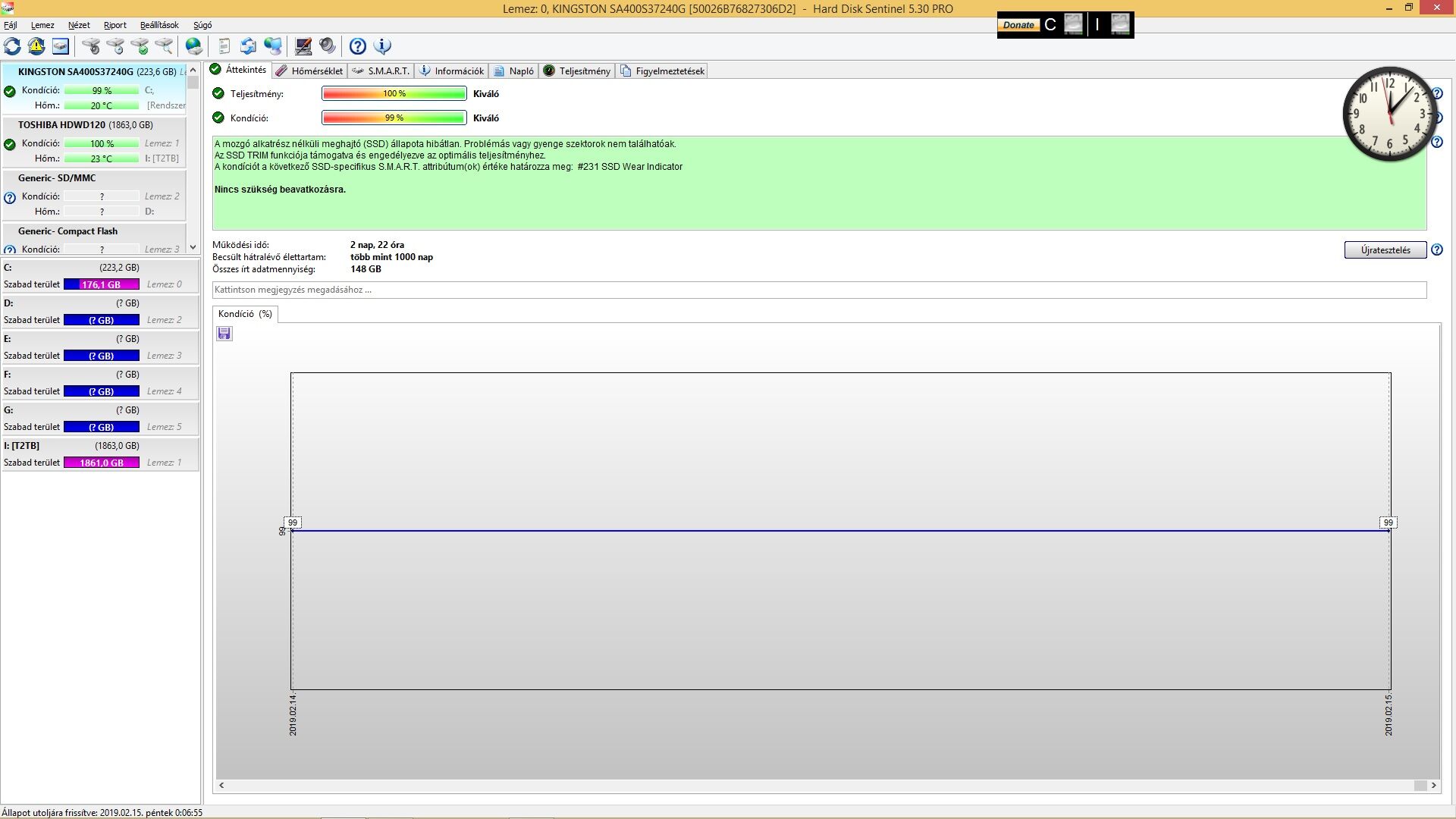This screenshot has height=819, width=1456.
Task: Switch to the S.M.A.R.T. tab
Action: tap(381, 71)
